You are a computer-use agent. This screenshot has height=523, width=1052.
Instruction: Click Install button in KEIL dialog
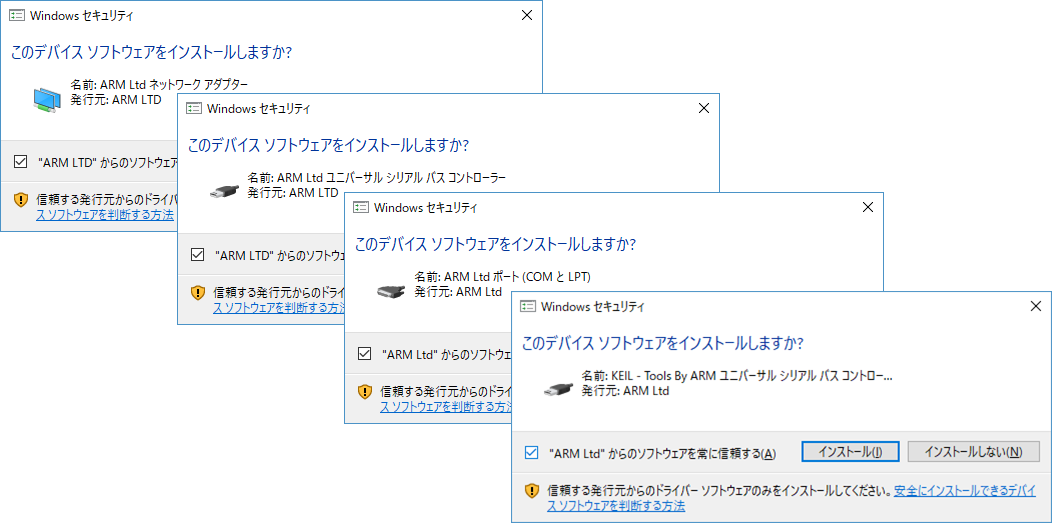coord(850,452)
